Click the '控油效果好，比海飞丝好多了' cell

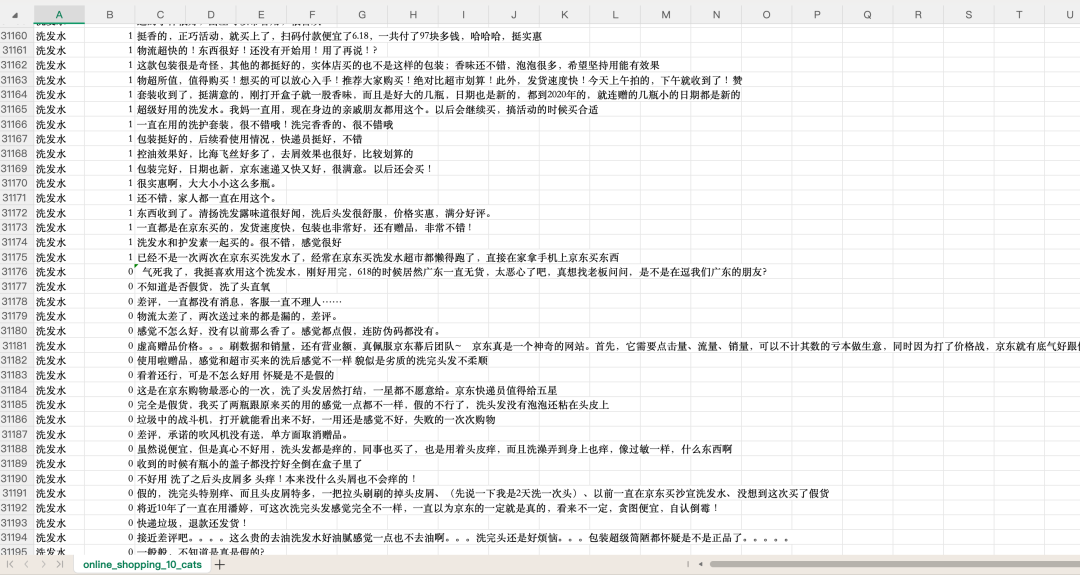click(275, 154)
